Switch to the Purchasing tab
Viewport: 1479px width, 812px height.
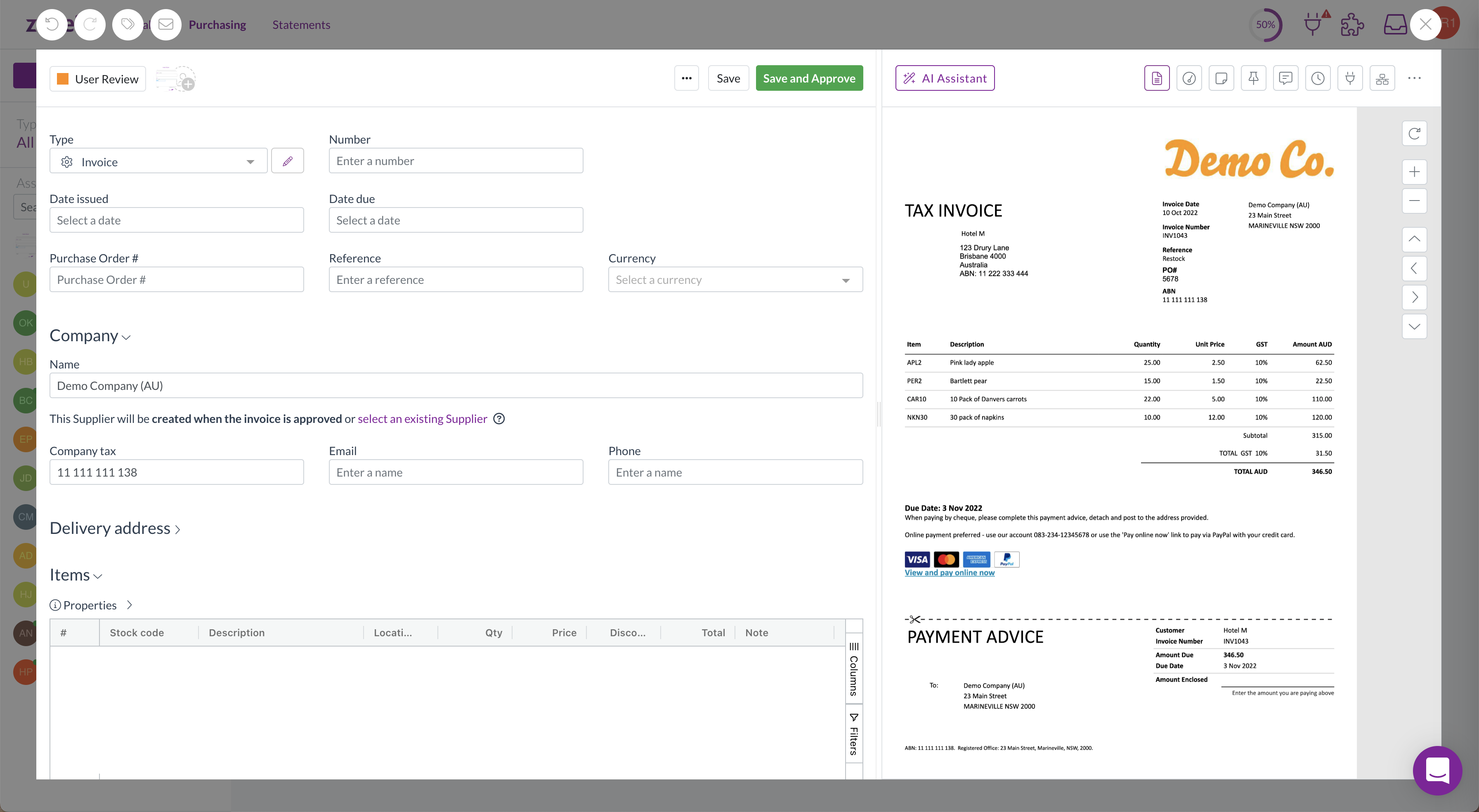(x=217, y=25)
